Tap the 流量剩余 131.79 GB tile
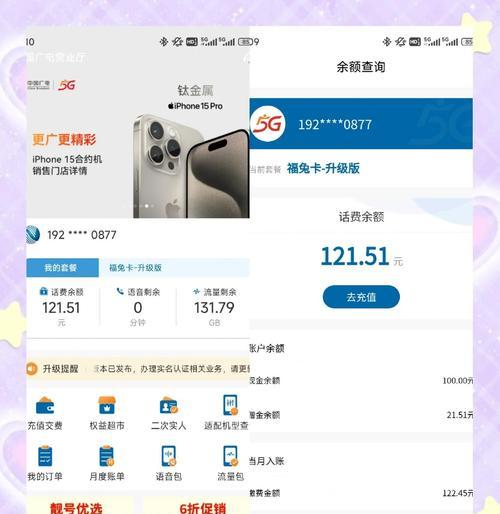Viewport: 500px width, 514px height. 214,307
